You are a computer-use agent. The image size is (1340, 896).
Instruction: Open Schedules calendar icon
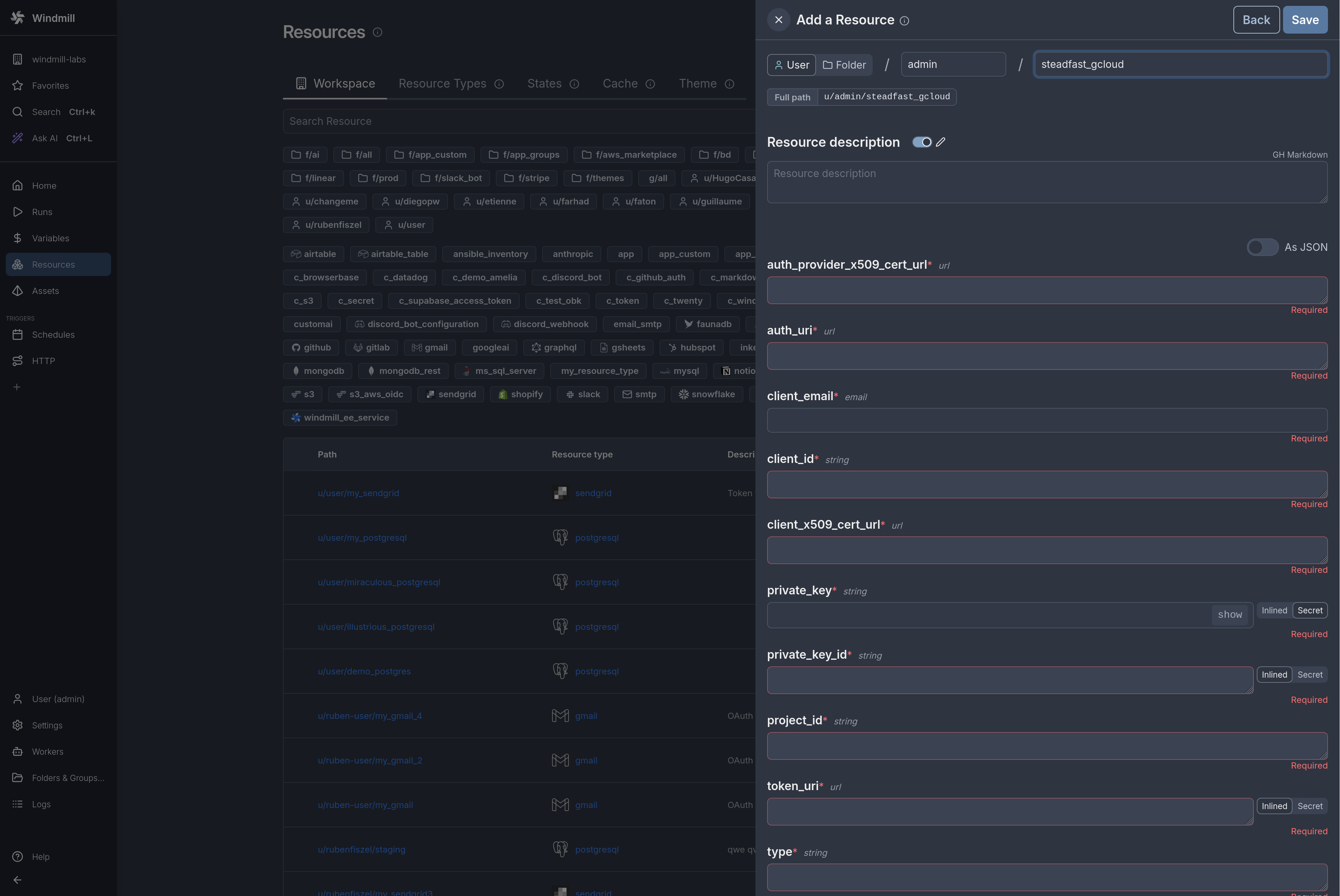18,335
